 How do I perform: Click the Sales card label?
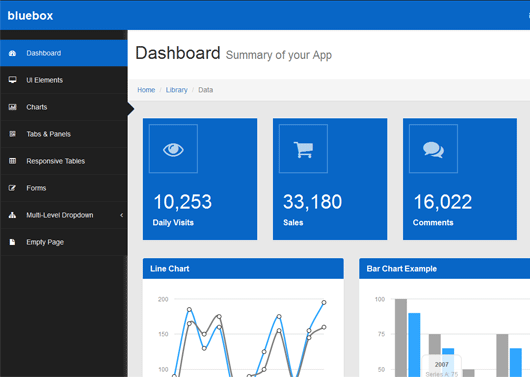click(x=293, y=222)
